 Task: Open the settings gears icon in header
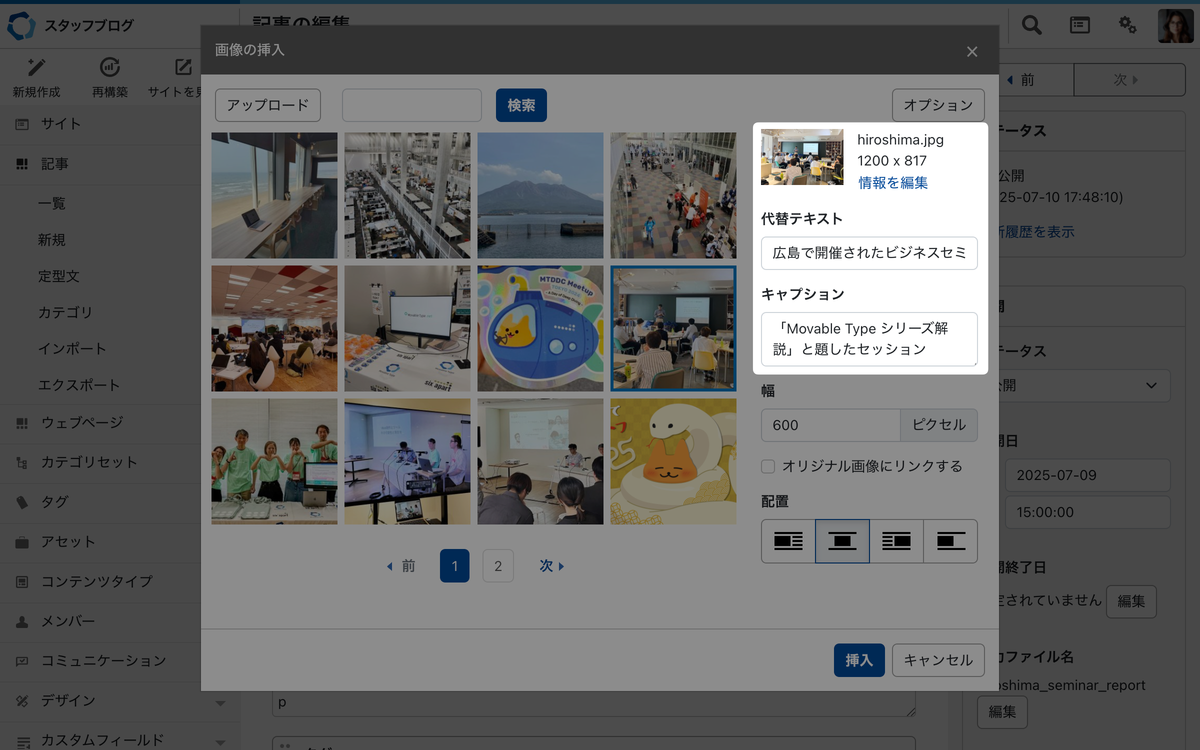[x=1128, y=25]
